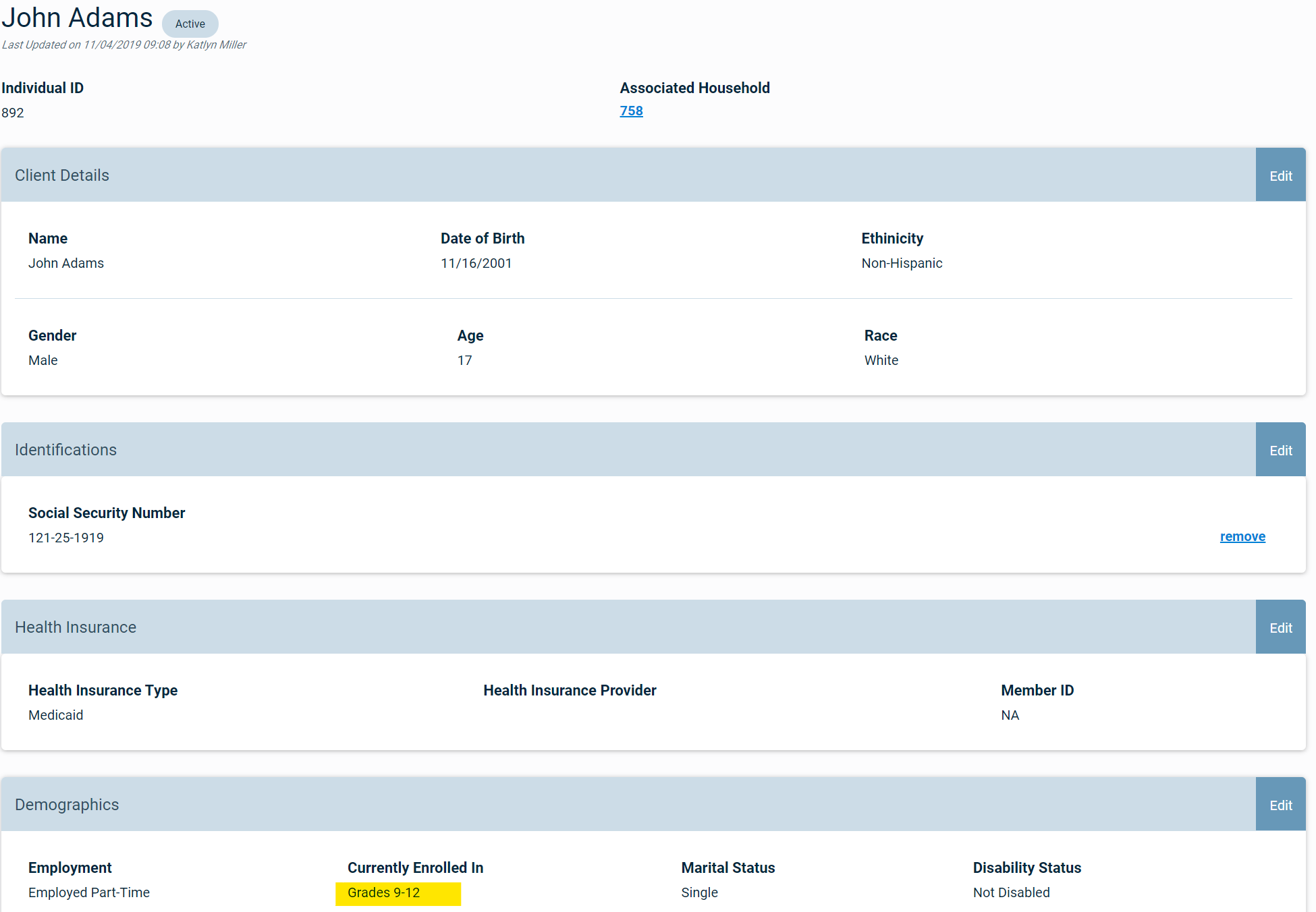Click the Active status badge
Viewport: 1316px width, 912px height.
(190, 24)
